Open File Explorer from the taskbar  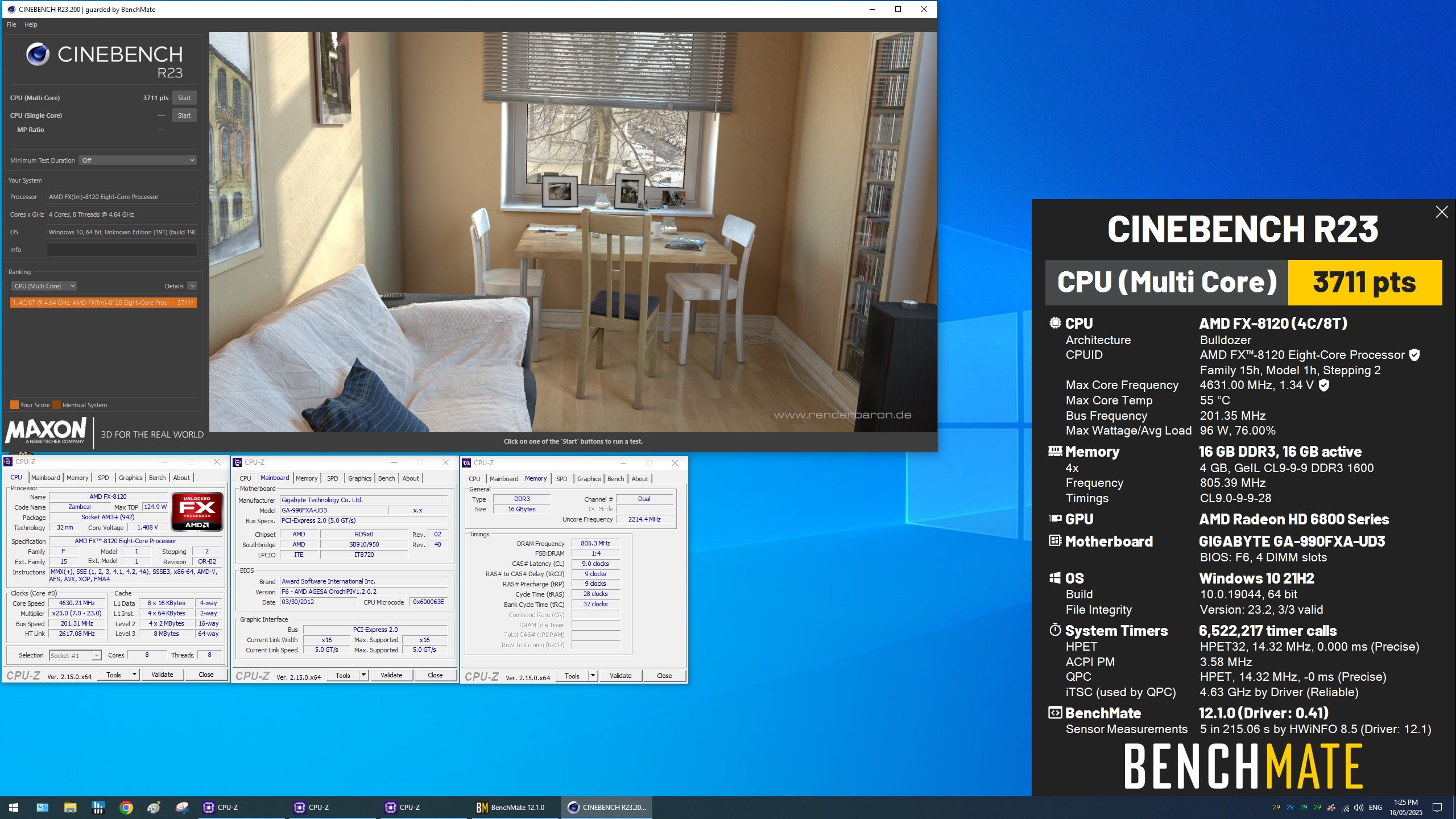(70, 807)
